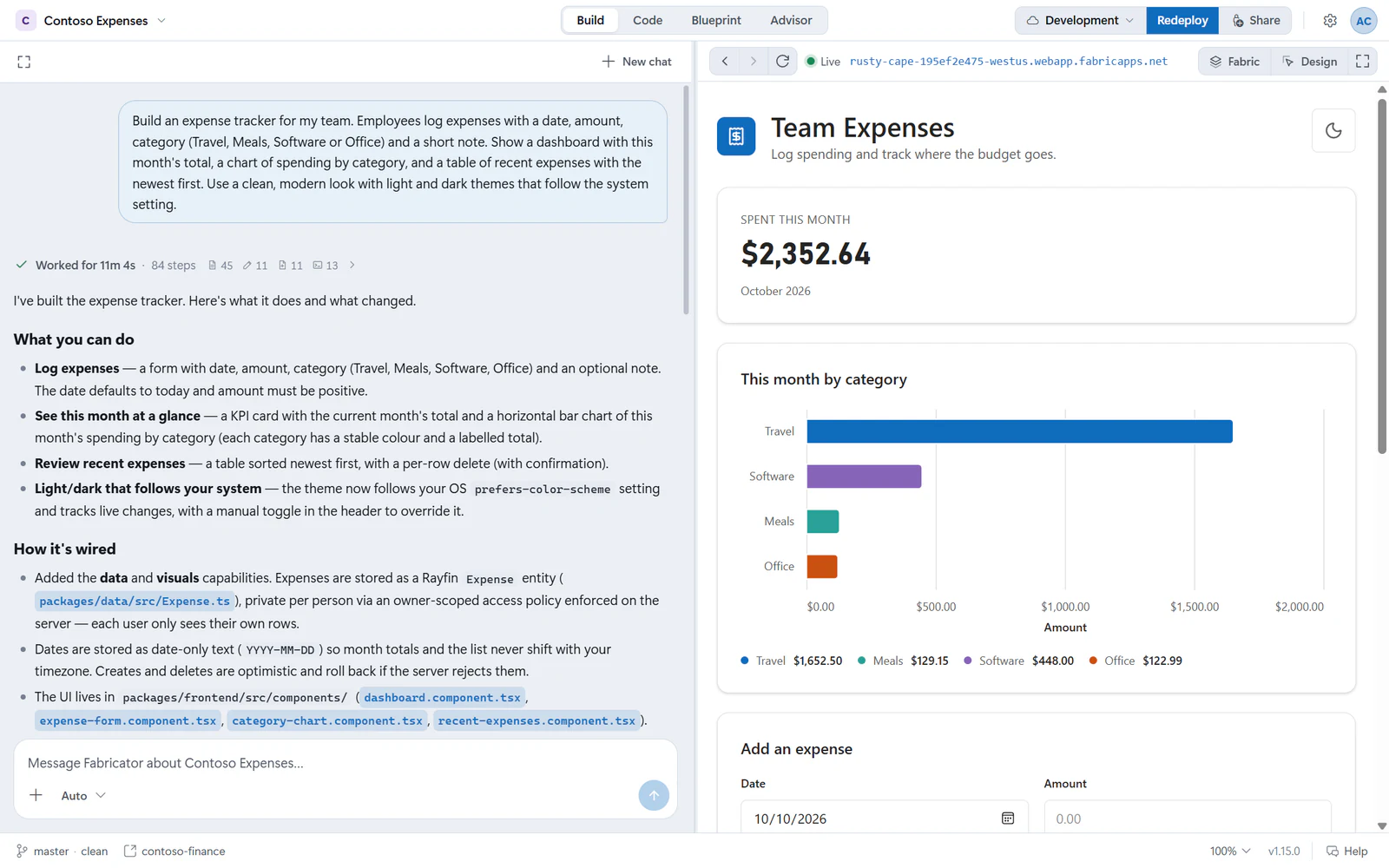Image resolution: width=1389 pixels, height=868 pixels.
Task: Click the add attachment plus icon
Action: tap(36, 795)
